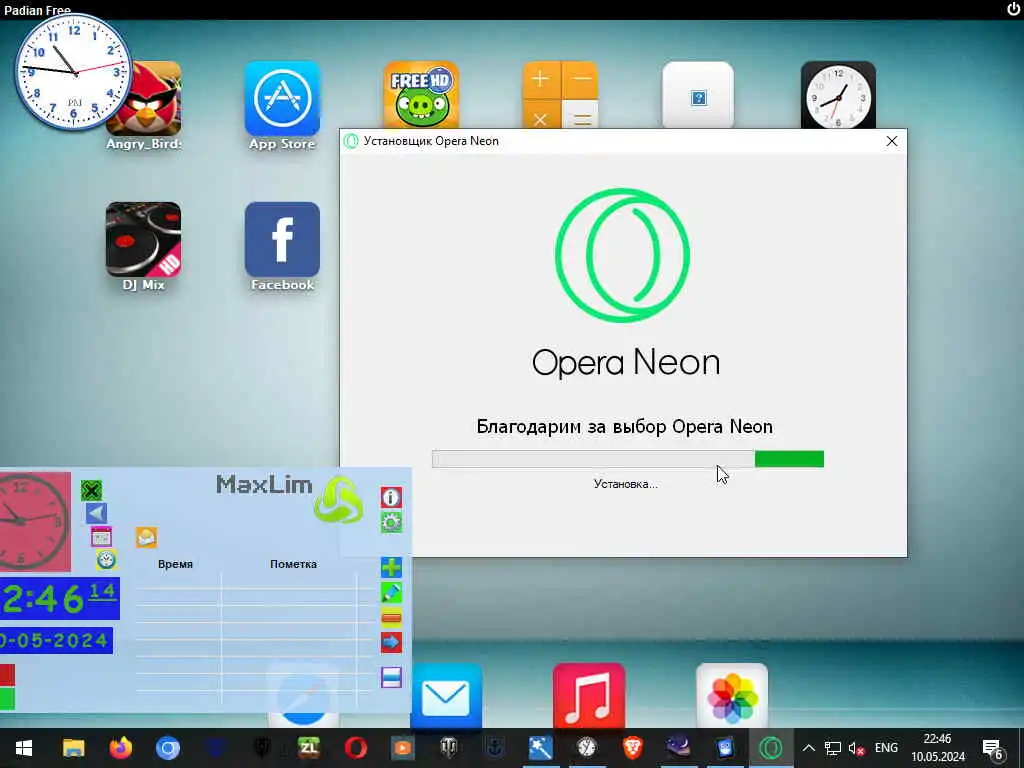
Task: Click the Opera Neon installer logo
Action: tap(622, 255)
